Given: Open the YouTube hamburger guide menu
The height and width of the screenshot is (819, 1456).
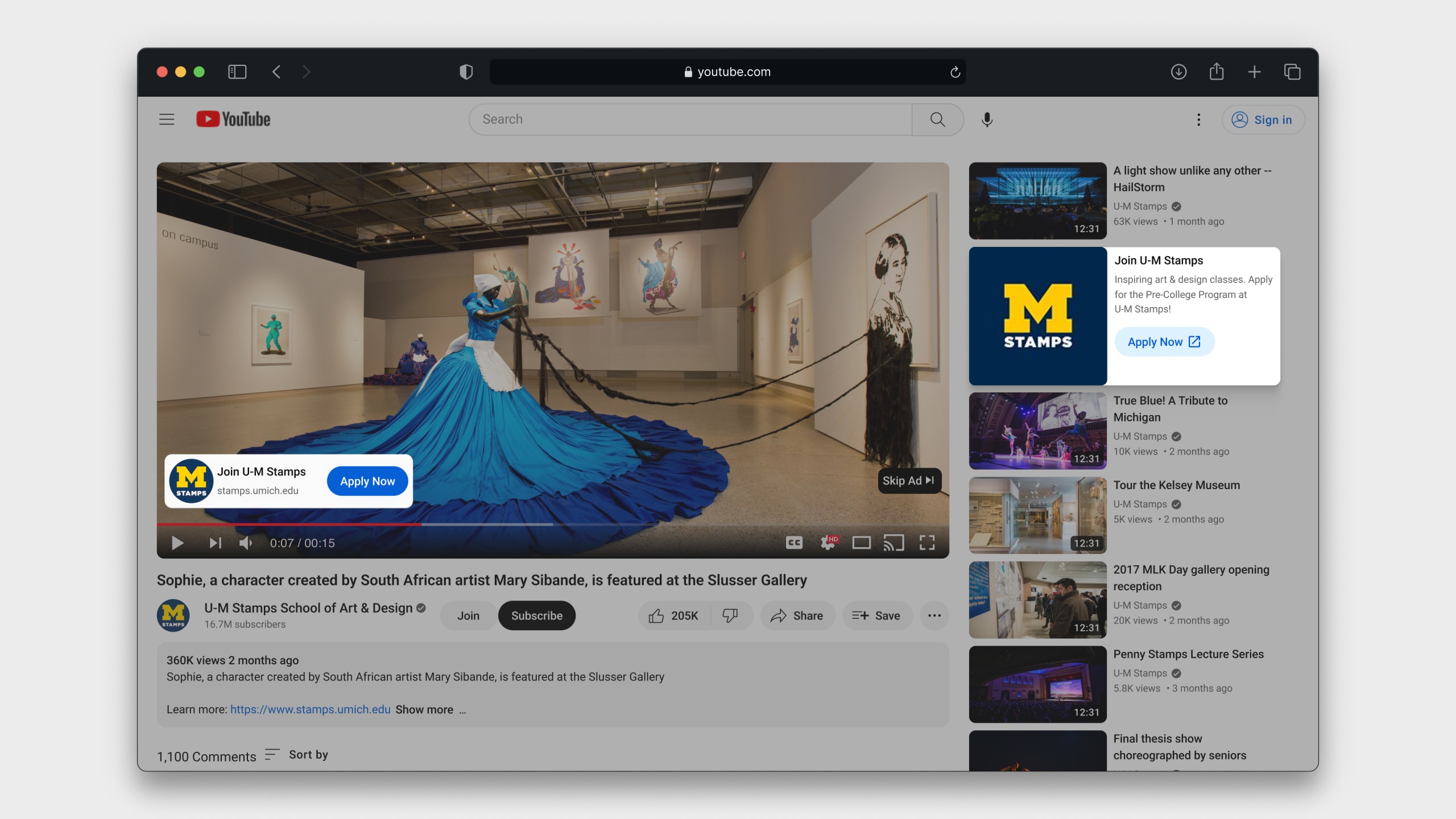Looking at the screenshot, I should 167,119.
